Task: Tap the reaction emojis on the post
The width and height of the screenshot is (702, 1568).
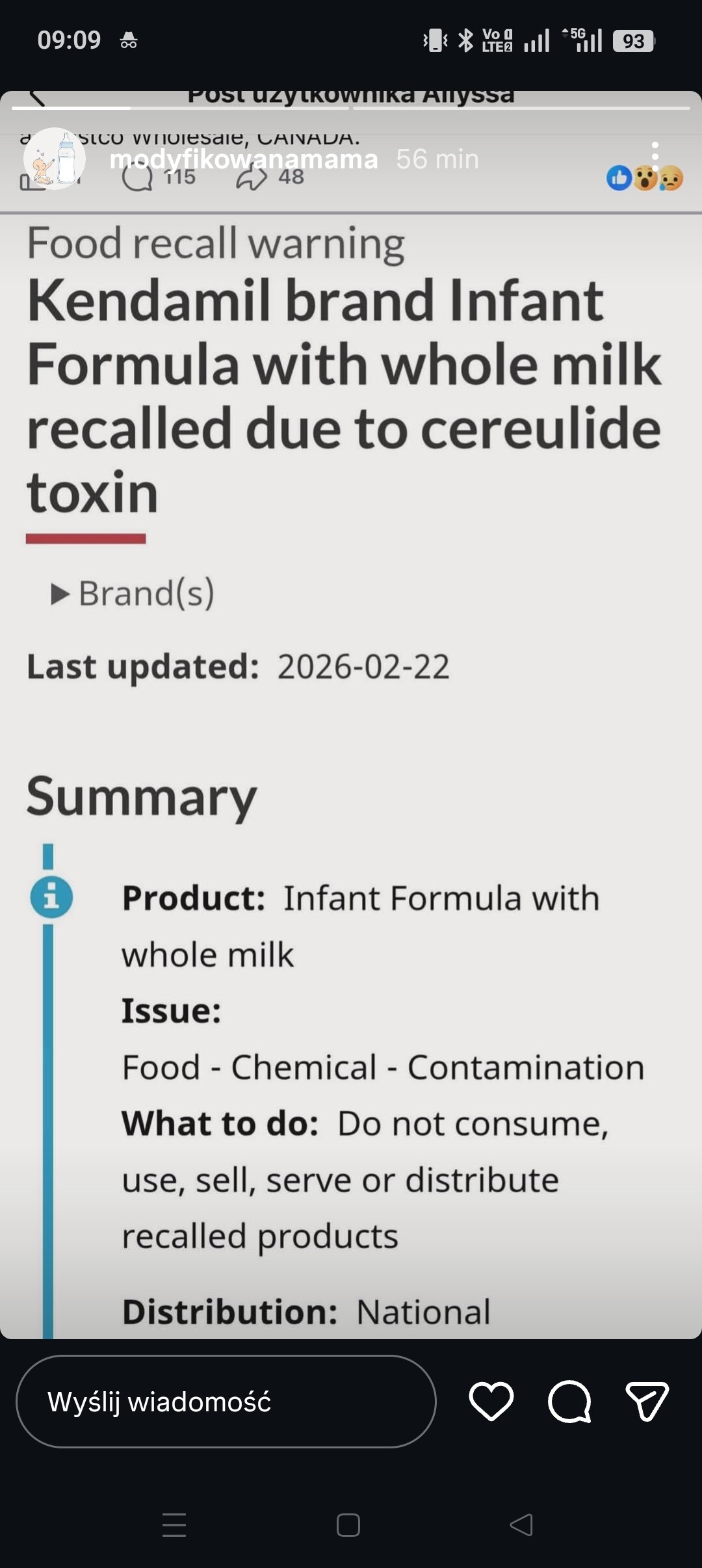Action: point(645,178)
